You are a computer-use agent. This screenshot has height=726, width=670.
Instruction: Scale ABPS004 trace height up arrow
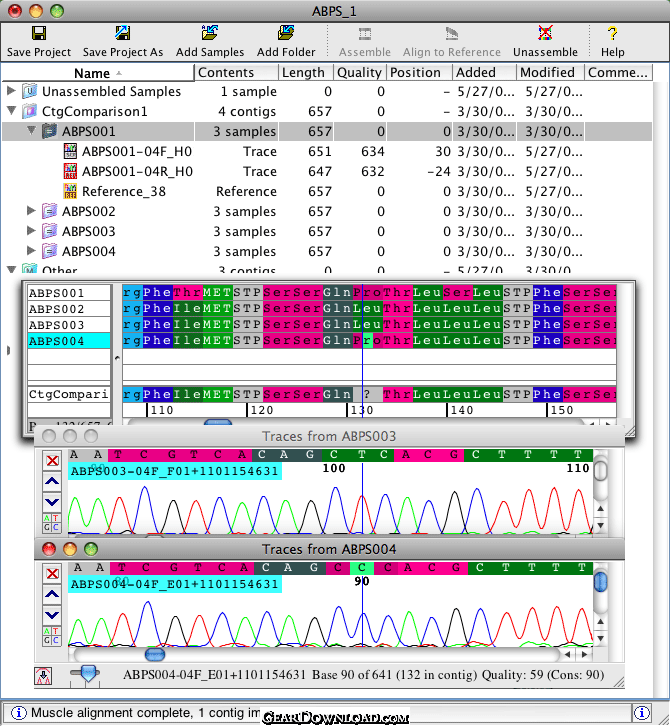click(x=601, y=621)
